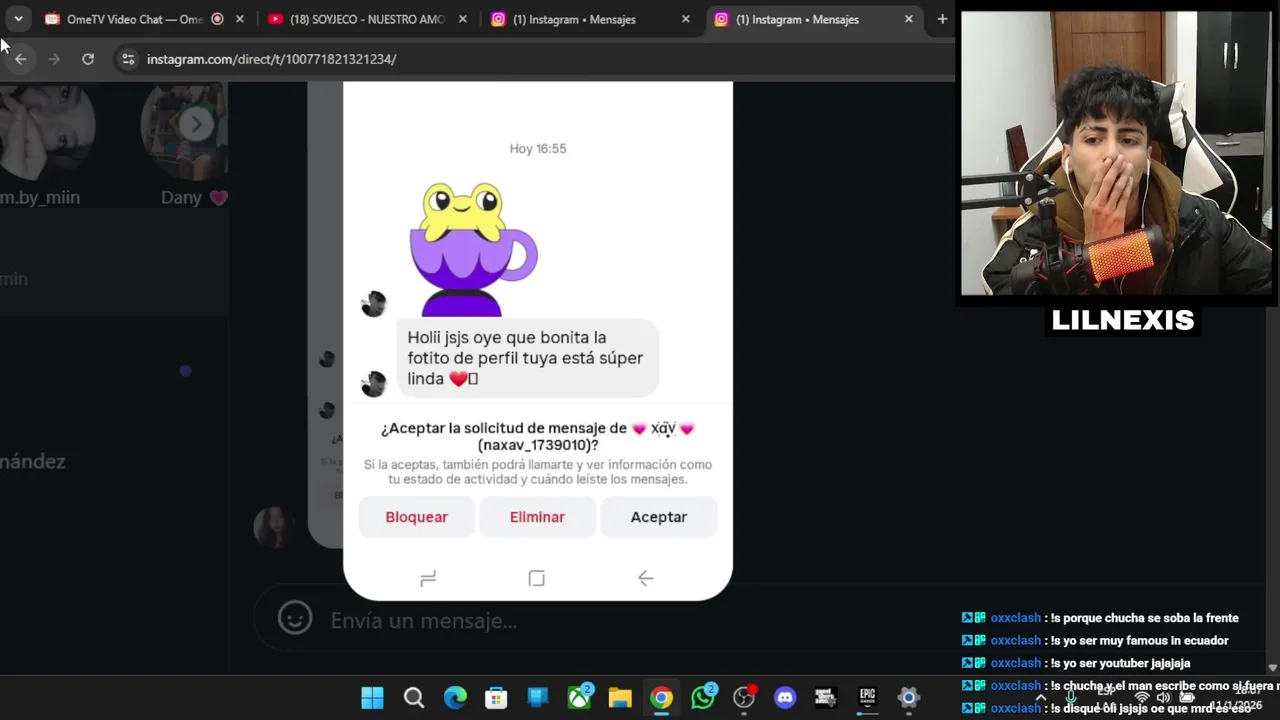The image size is (1280, 720).
Task: Tap the phone home navigation icon
Action: pyautogui.click(x=537, y=578)
